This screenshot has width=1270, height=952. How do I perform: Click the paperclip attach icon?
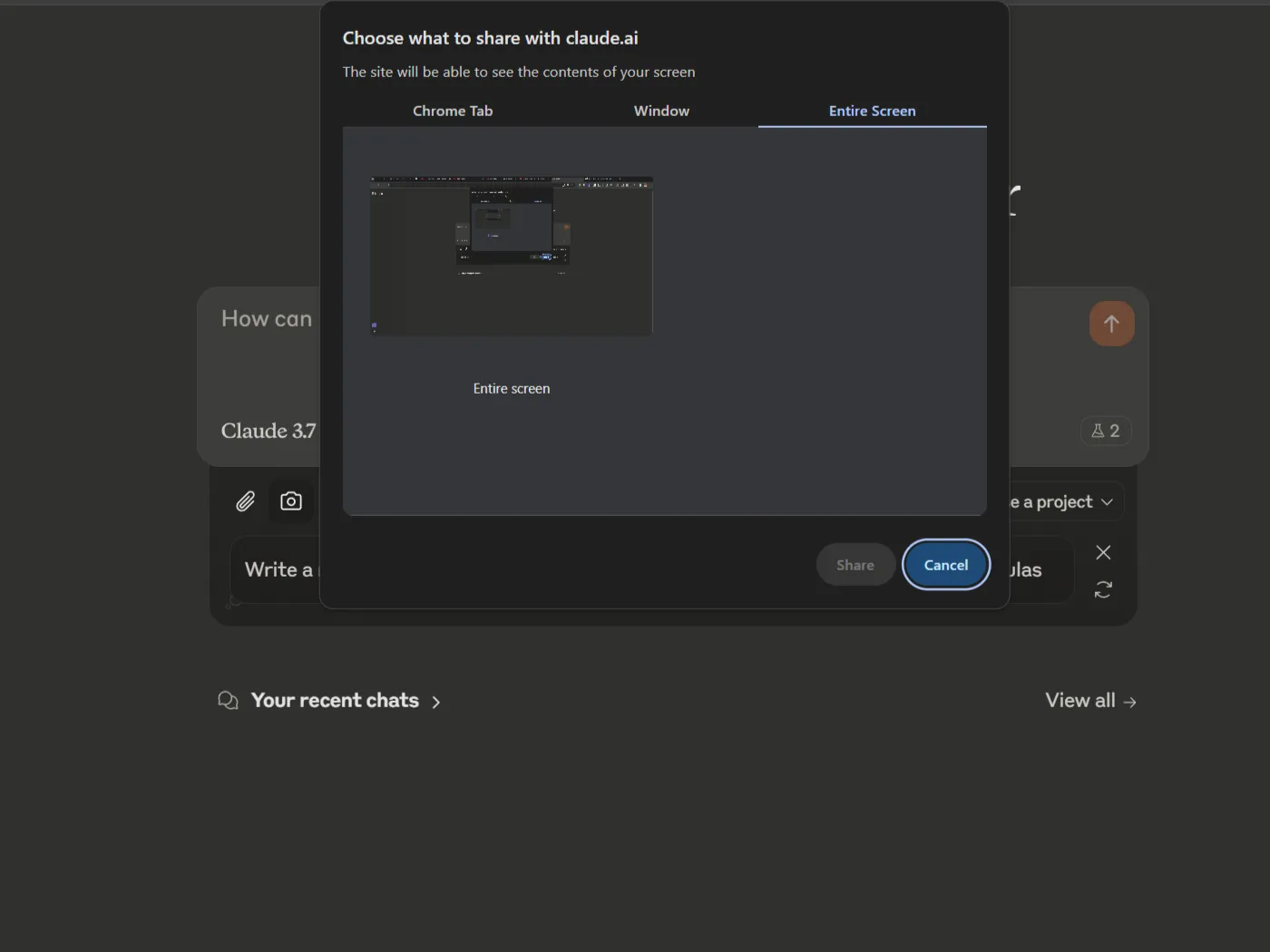pyautogui.click(x=244, y=500)
